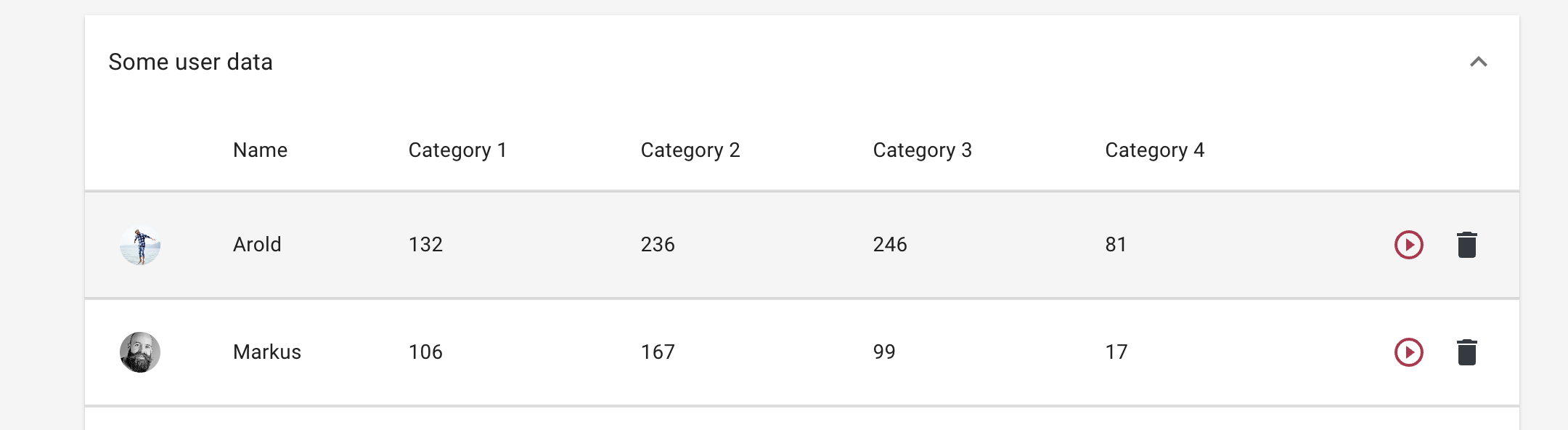Click Arold's Category 1 value 132

click(425, 244)
